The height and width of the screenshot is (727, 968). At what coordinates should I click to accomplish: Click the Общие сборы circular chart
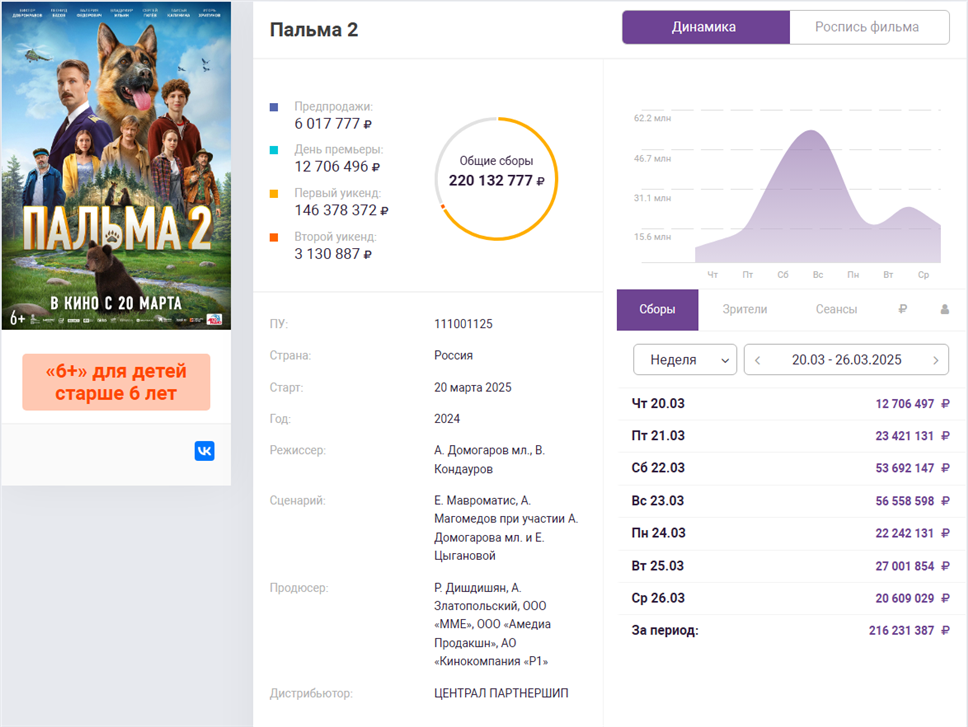pos(496,178)
